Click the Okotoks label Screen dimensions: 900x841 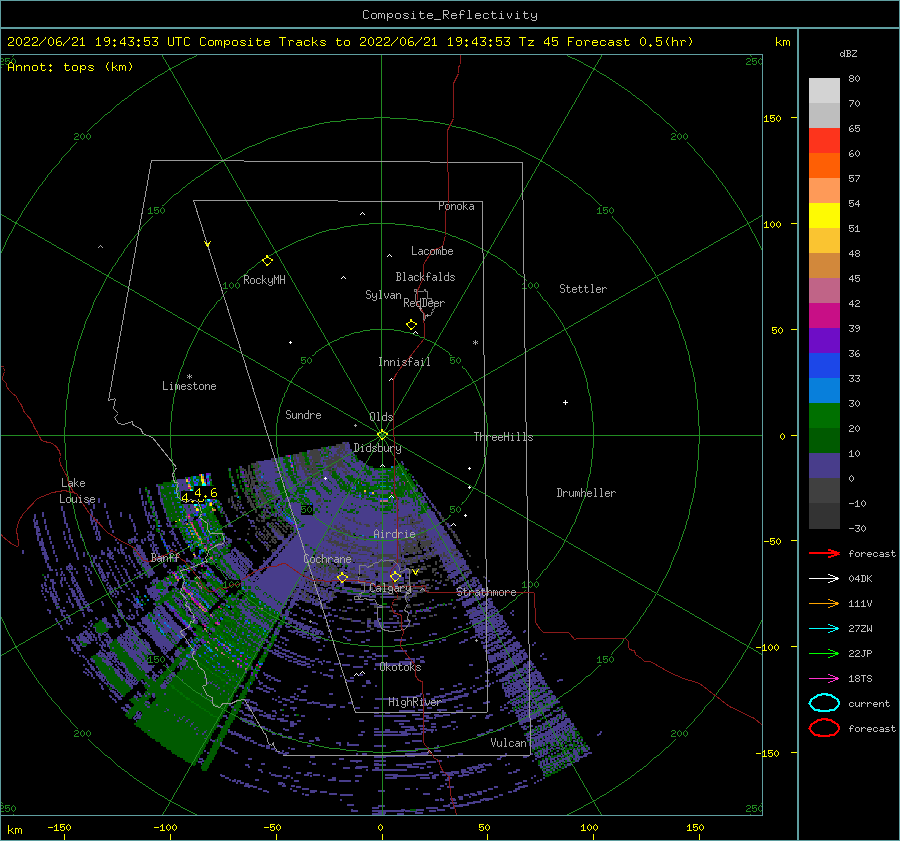[400, 667]
